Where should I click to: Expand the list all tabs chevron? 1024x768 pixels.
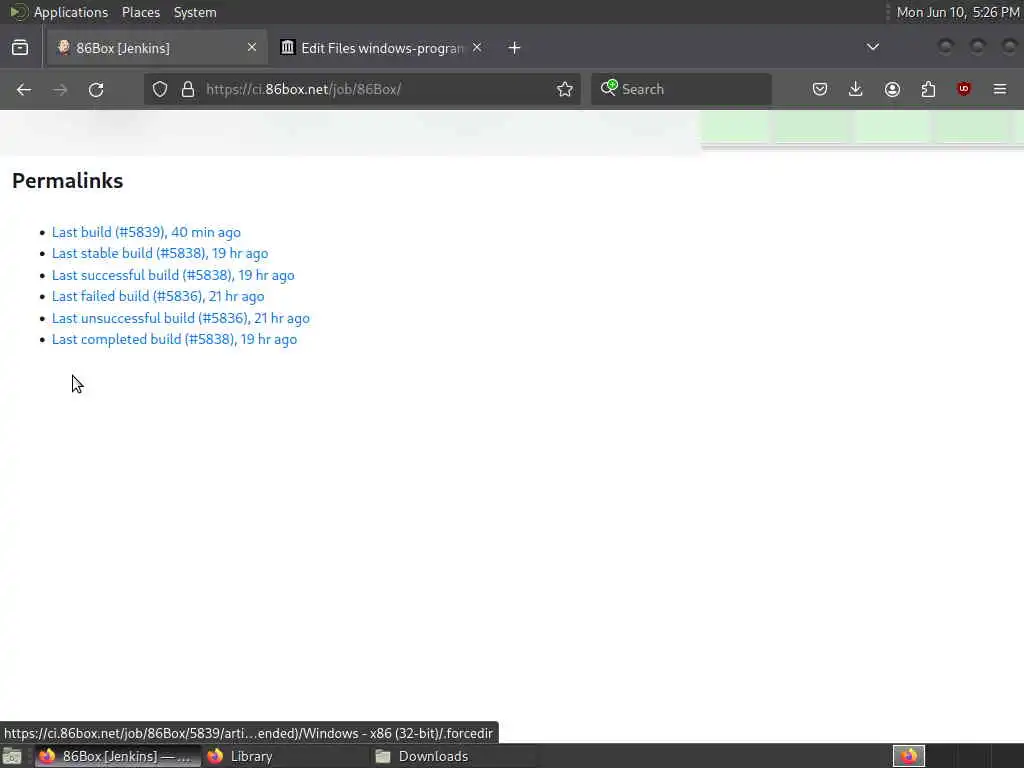pos(872,48)
